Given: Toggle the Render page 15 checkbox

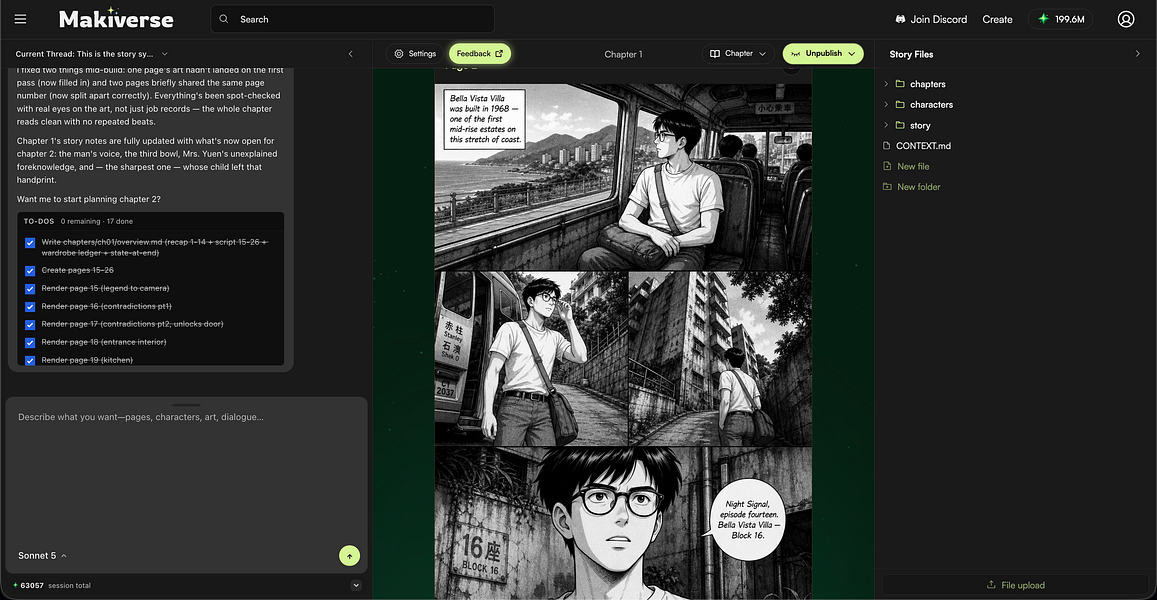Looking at the screenshot, I should [x=30, y=289].
